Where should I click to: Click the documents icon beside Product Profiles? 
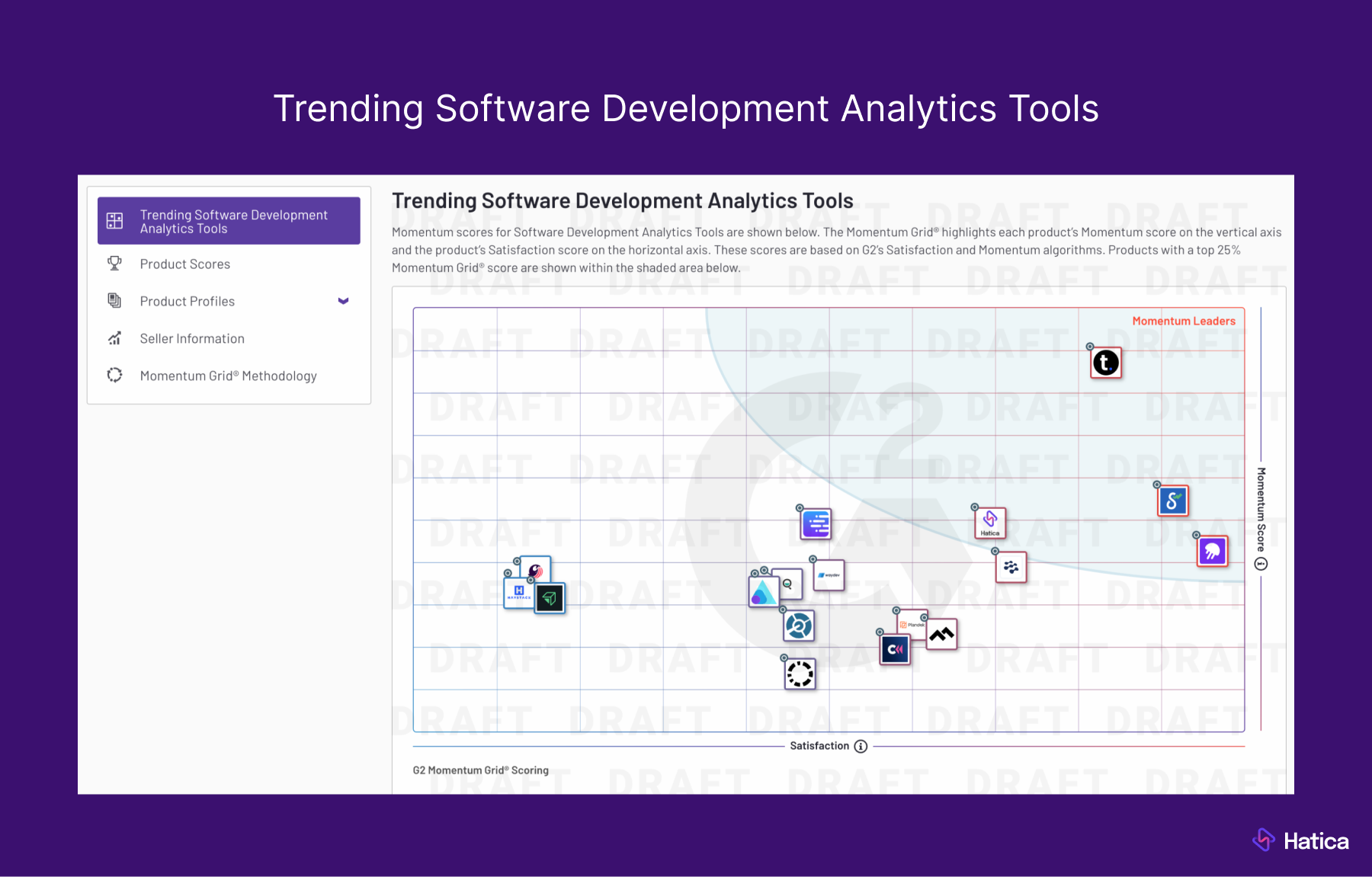(x=114, y=301)
